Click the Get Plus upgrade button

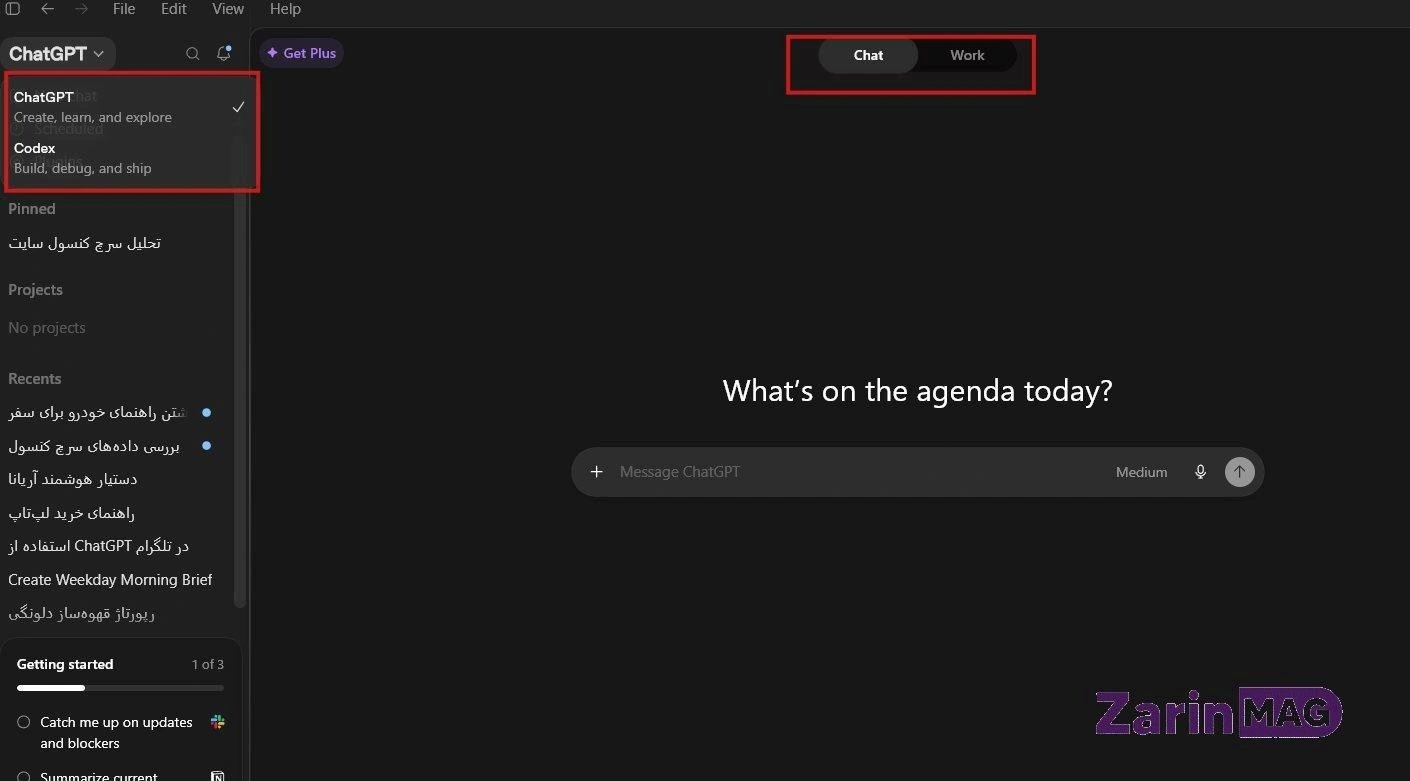301,53
